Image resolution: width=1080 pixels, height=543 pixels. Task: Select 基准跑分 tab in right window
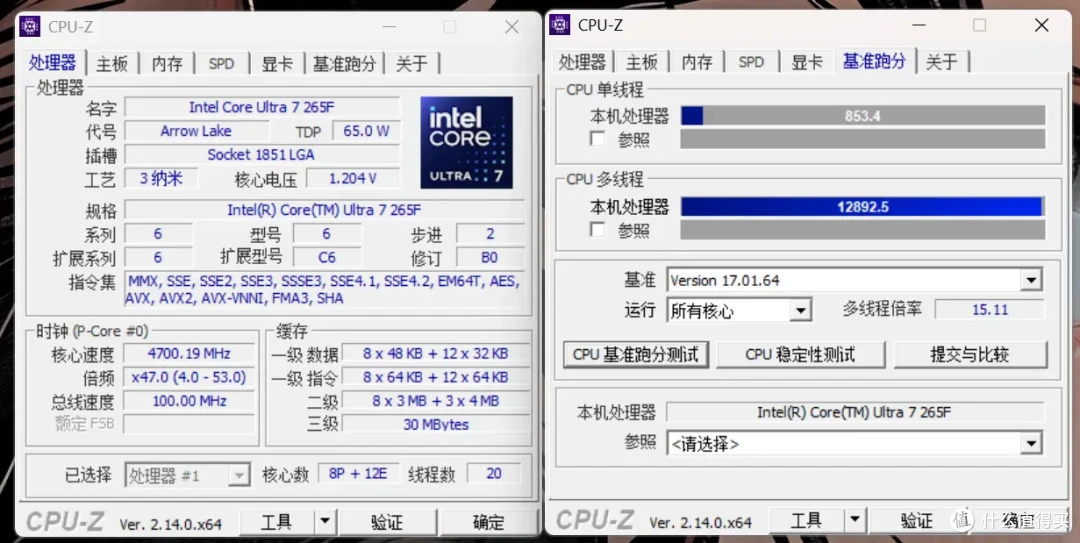point(874,61)
